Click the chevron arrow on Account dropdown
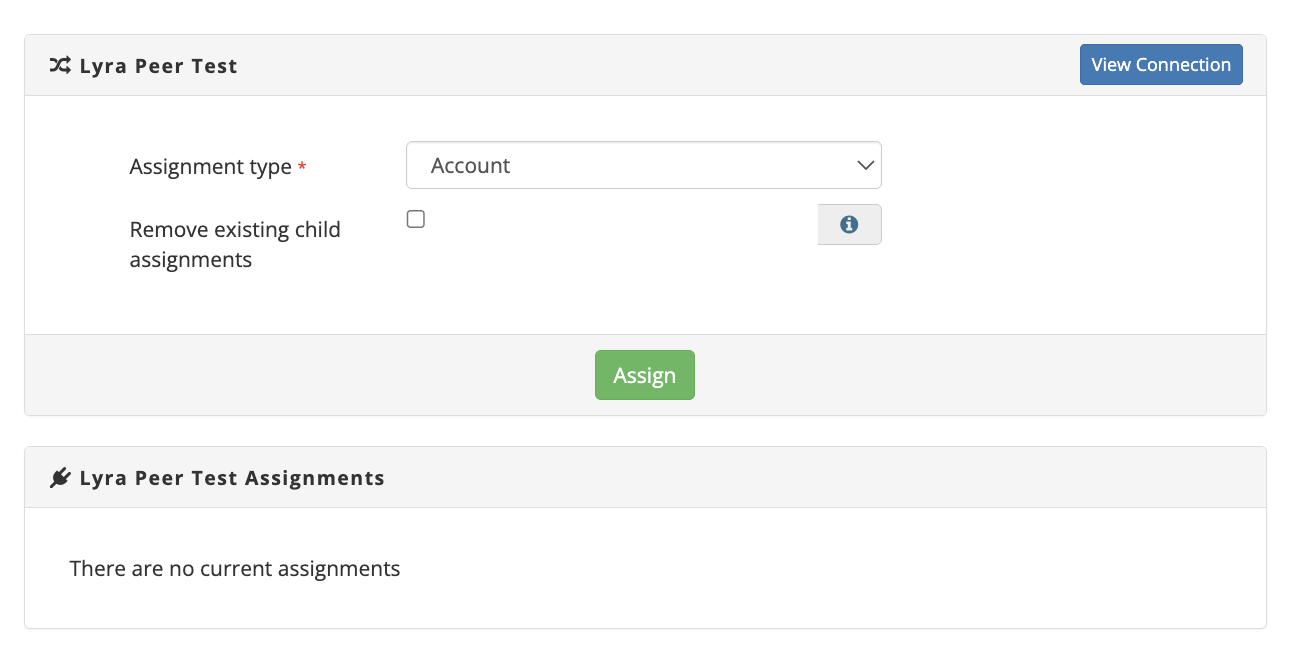 click(866, 166)
